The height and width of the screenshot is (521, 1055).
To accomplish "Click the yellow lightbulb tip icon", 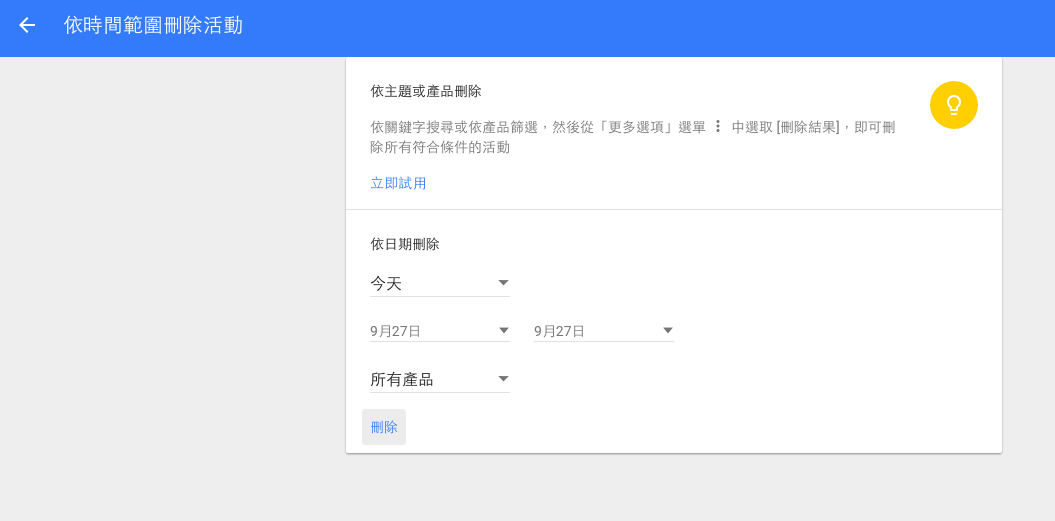I will click(953, 105).
